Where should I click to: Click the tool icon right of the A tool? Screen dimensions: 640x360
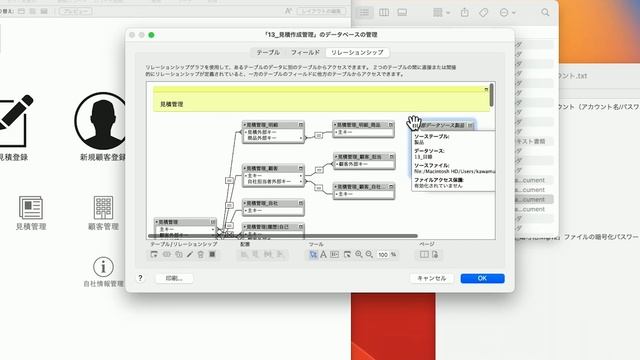335,254
